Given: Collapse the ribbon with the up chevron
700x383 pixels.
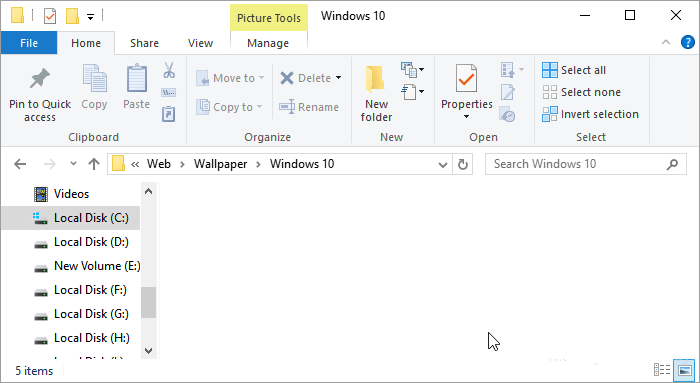Looking at the screenshot, I should point(666,42).
